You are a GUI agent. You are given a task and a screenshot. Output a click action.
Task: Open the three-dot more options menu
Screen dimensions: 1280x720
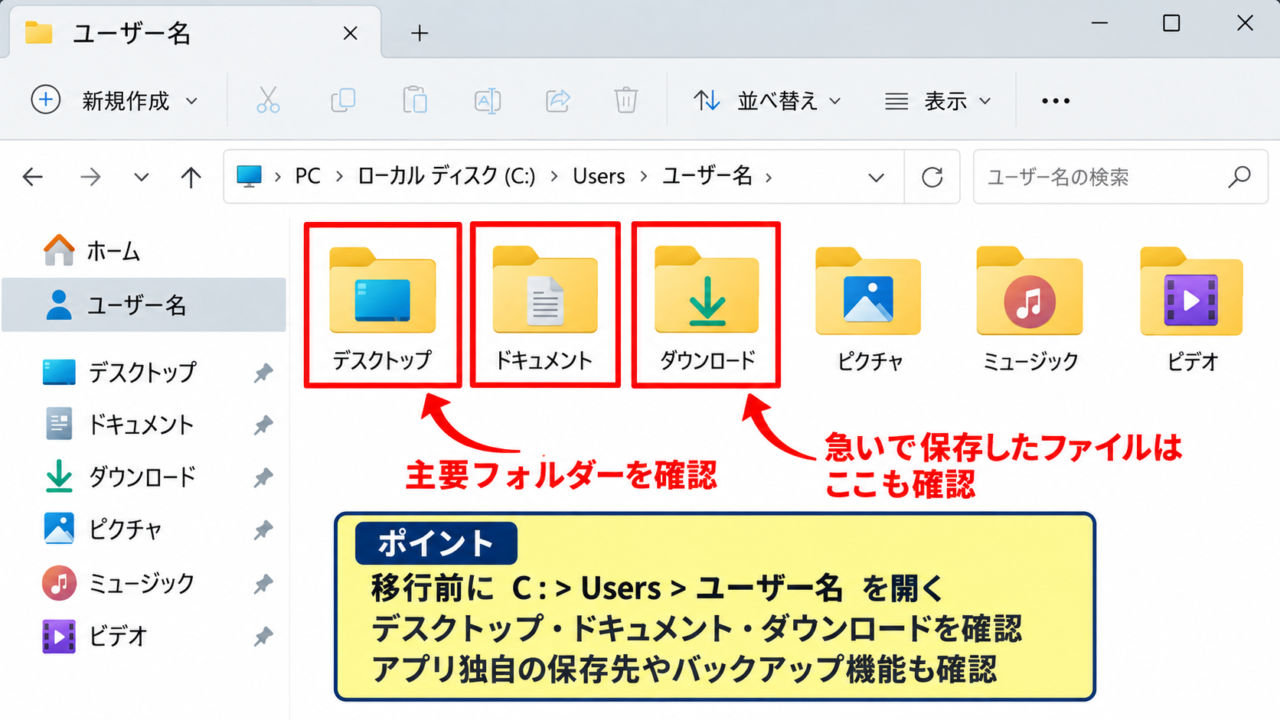point(1056,100)
